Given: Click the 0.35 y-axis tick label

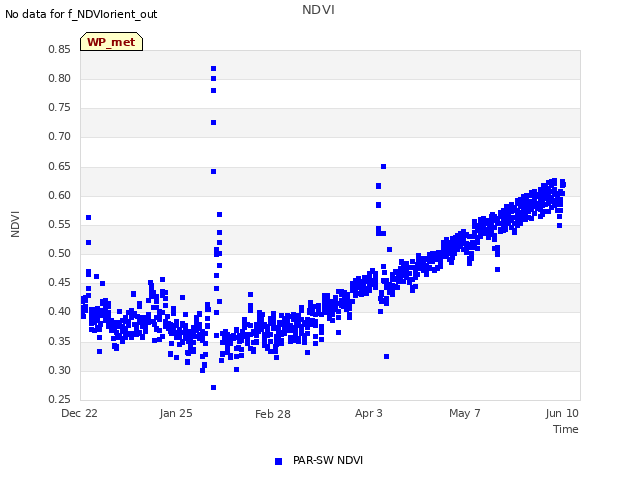Looking at the screenshot, I should (60, 341).
